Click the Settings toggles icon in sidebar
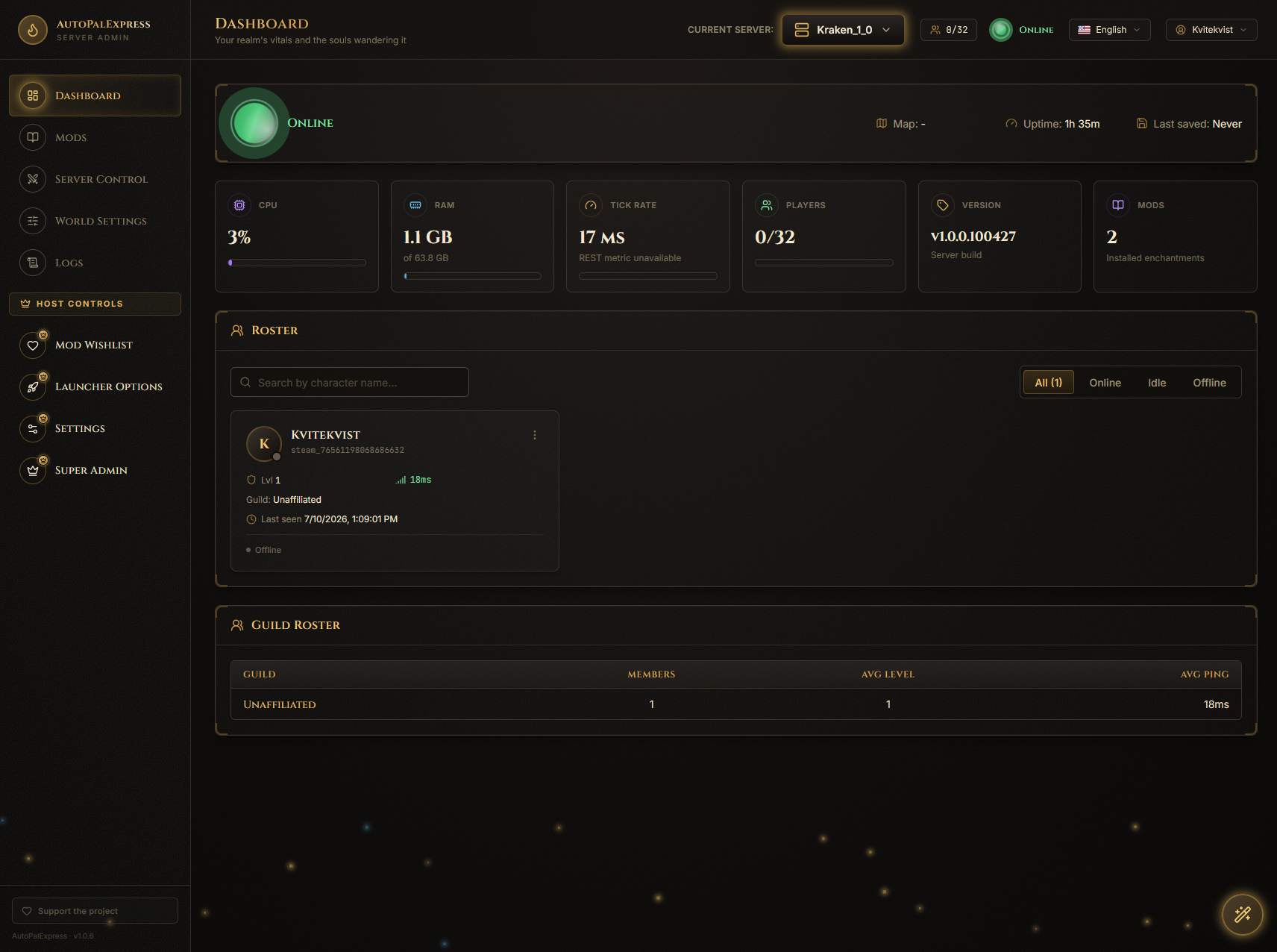Screen dimensions: 1277x952 [33, 429]
